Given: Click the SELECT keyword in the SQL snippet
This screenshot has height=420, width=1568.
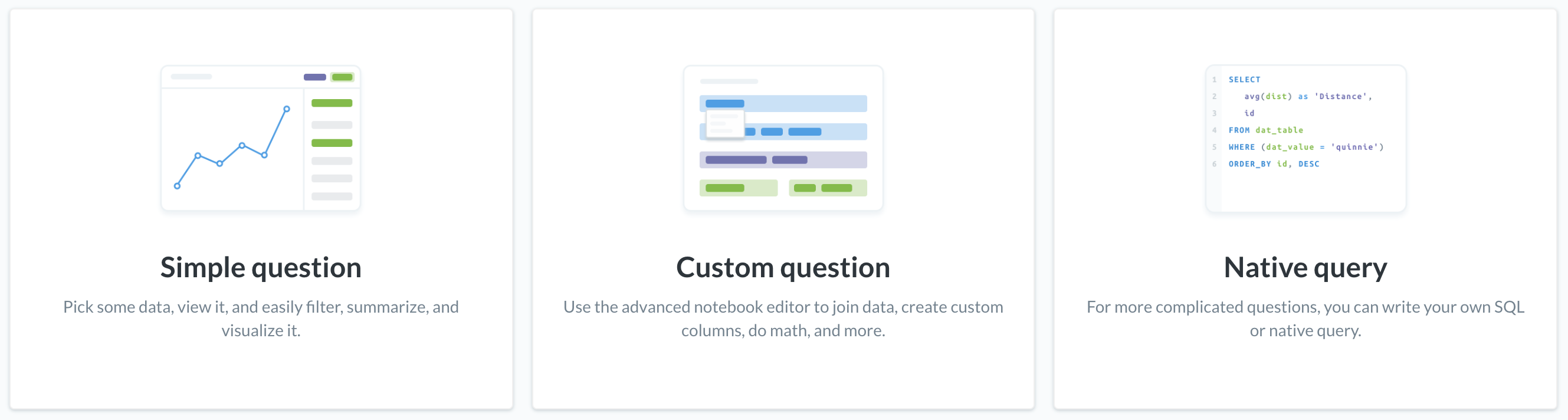Looking at the screenshot, I should (1244, 80).
